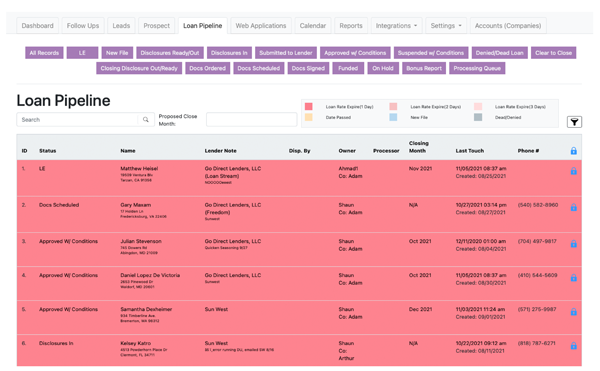The image size is (600, 371).
Task: Click the filter funnel icon
Action: (574, 122)
